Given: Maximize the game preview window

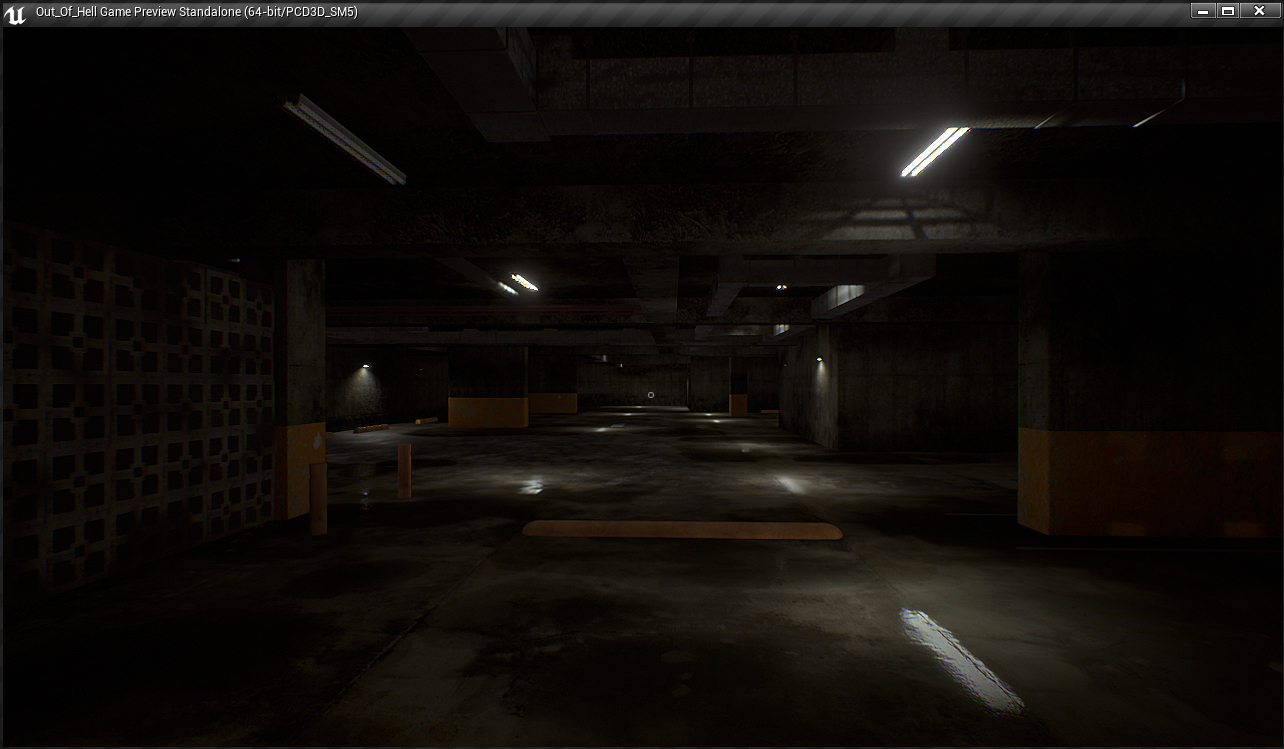Looking at the screenshot, I should tap(1229, 11).
